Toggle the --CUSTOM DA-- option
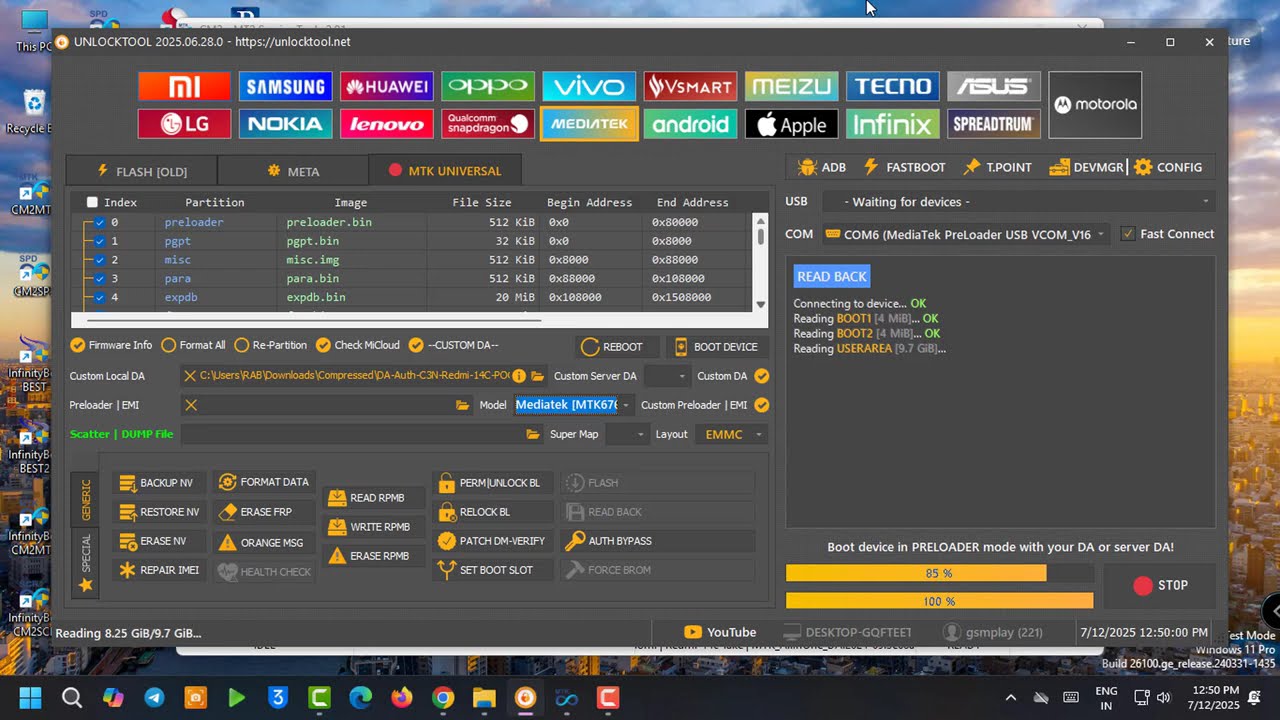 tap(416, 345)
